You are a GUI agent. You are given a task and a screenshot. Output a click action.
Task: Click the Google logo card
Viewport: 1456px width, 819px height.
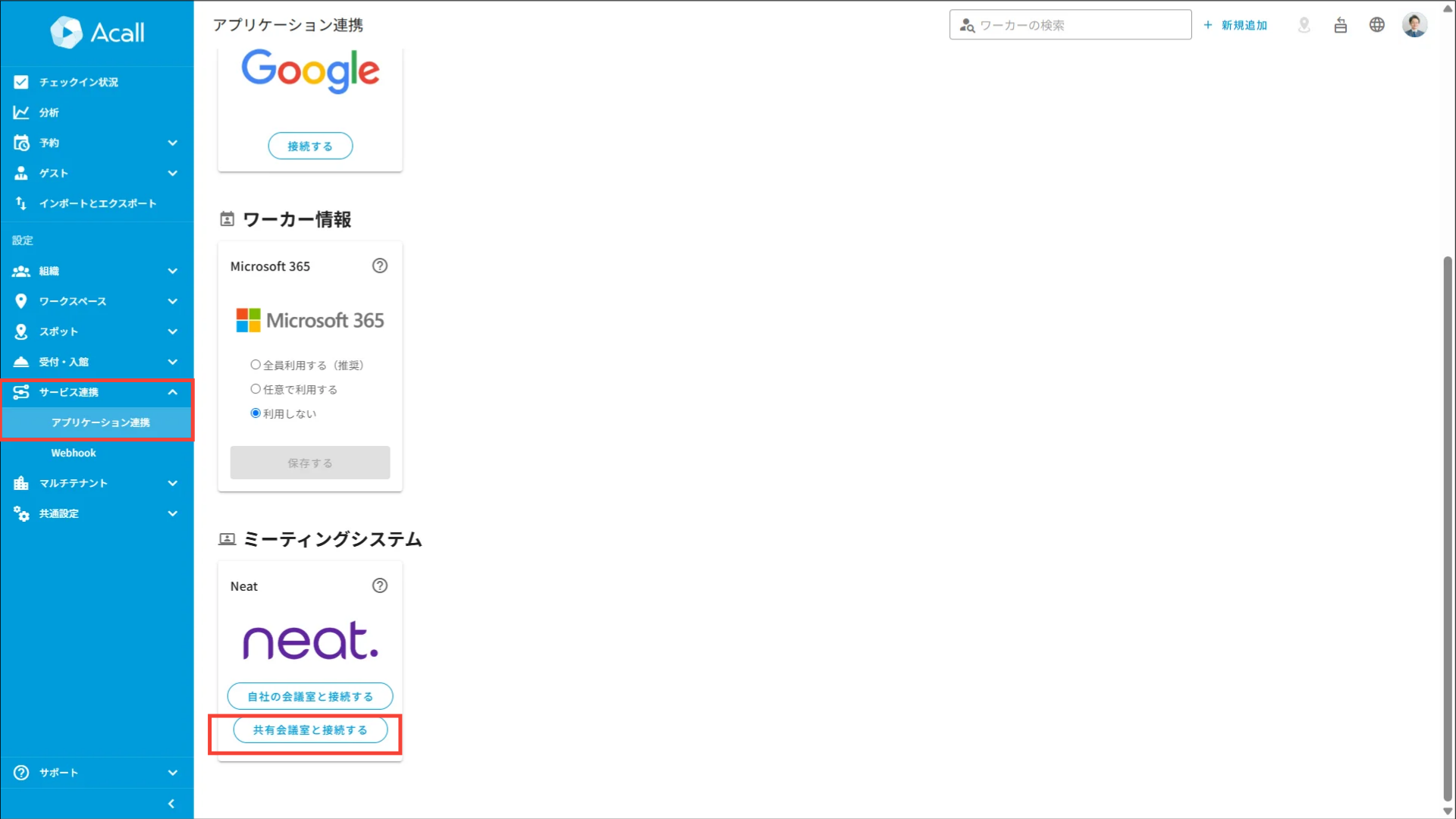[310, 71]
